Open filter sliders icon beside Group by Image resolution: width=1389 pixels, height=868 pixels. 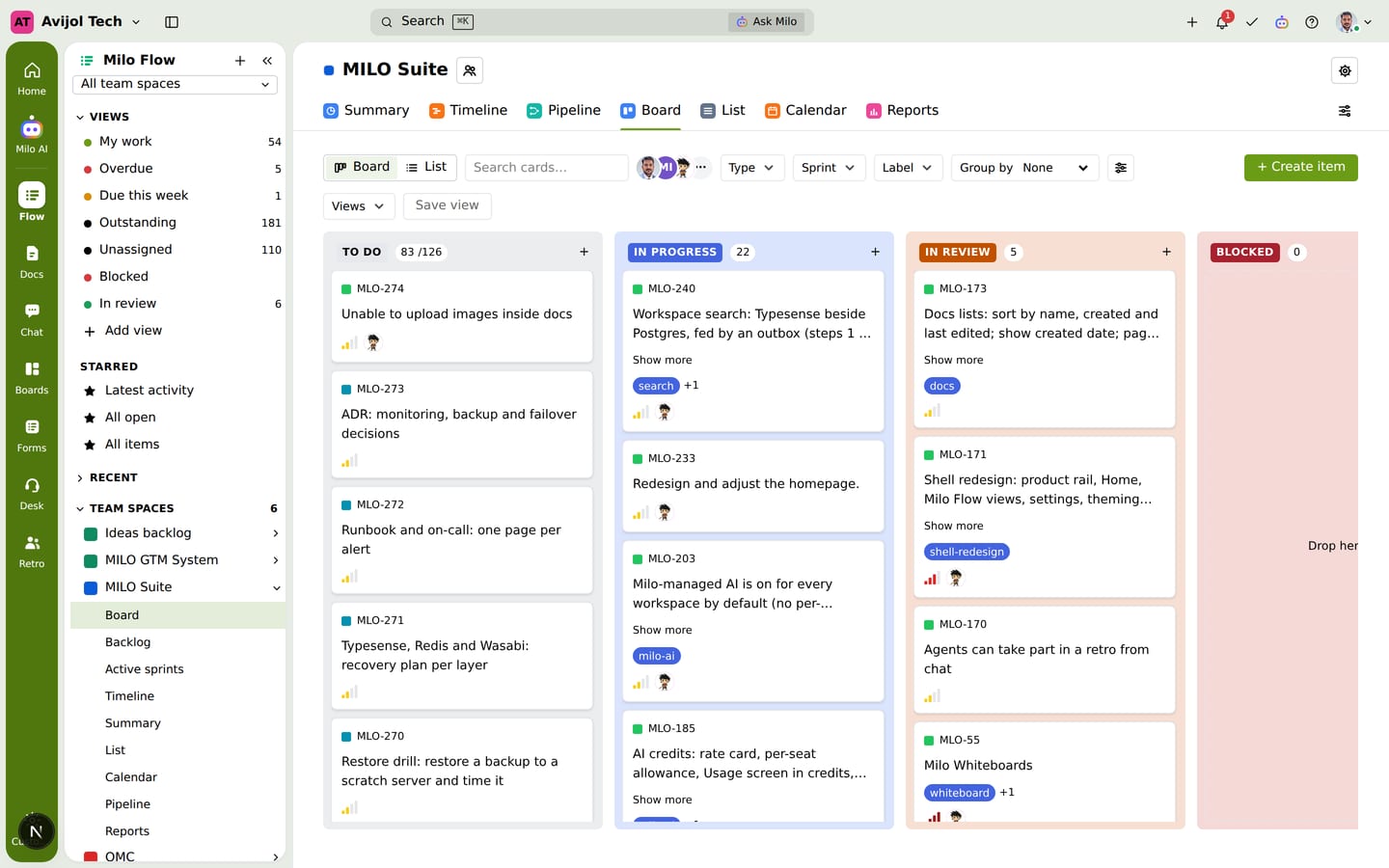click(x=1120, y=168)
